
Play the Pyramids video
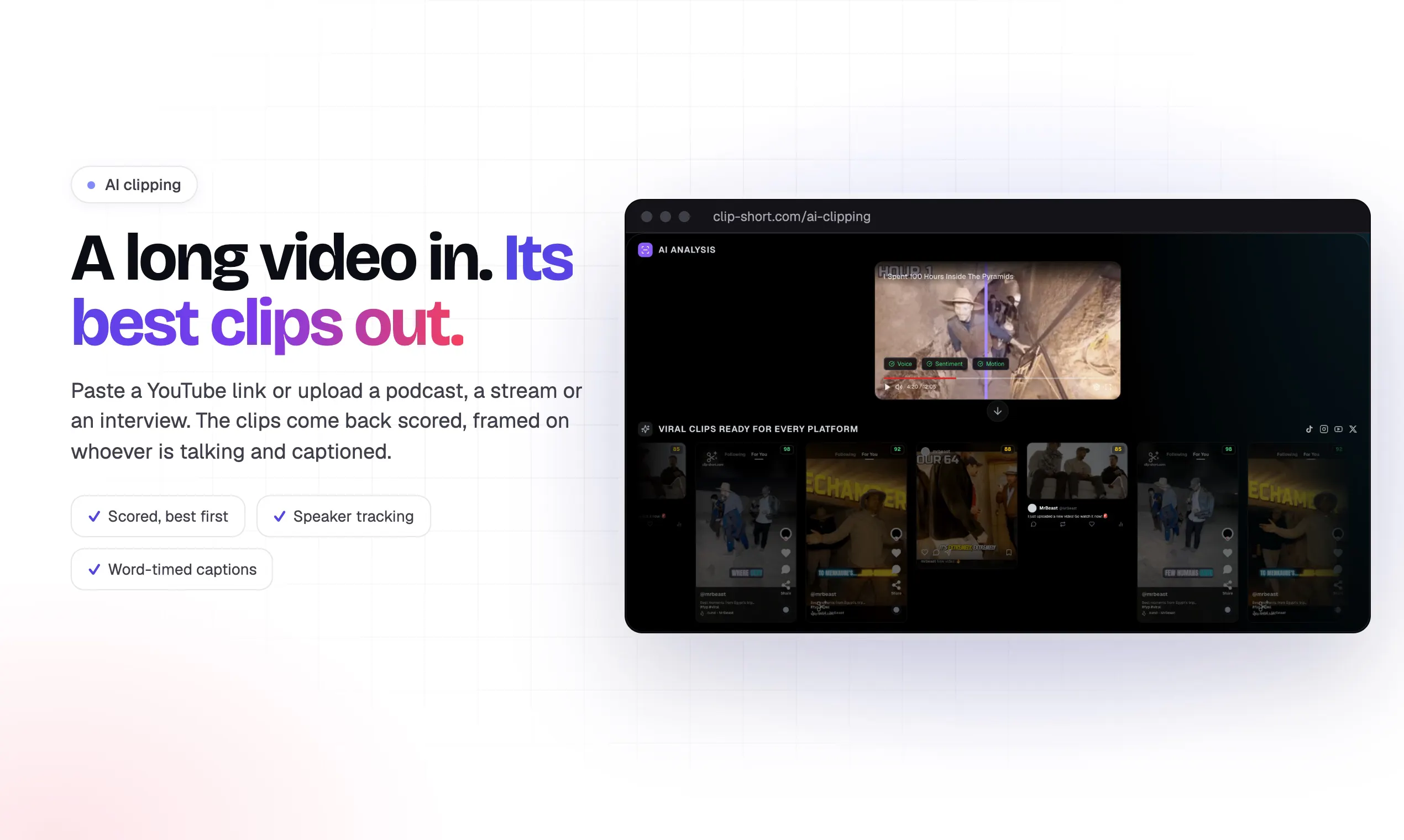point(887,387)
